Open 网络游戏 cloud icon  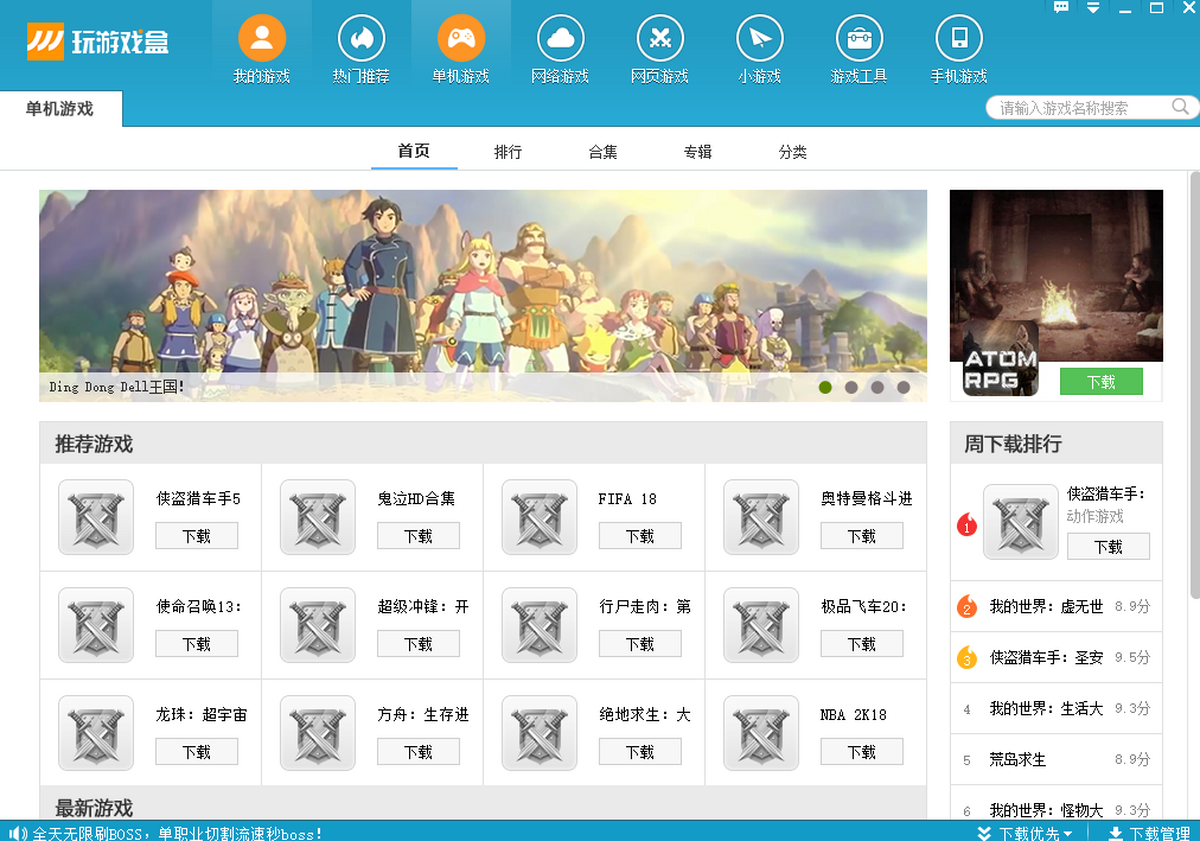tap(560, 40)
